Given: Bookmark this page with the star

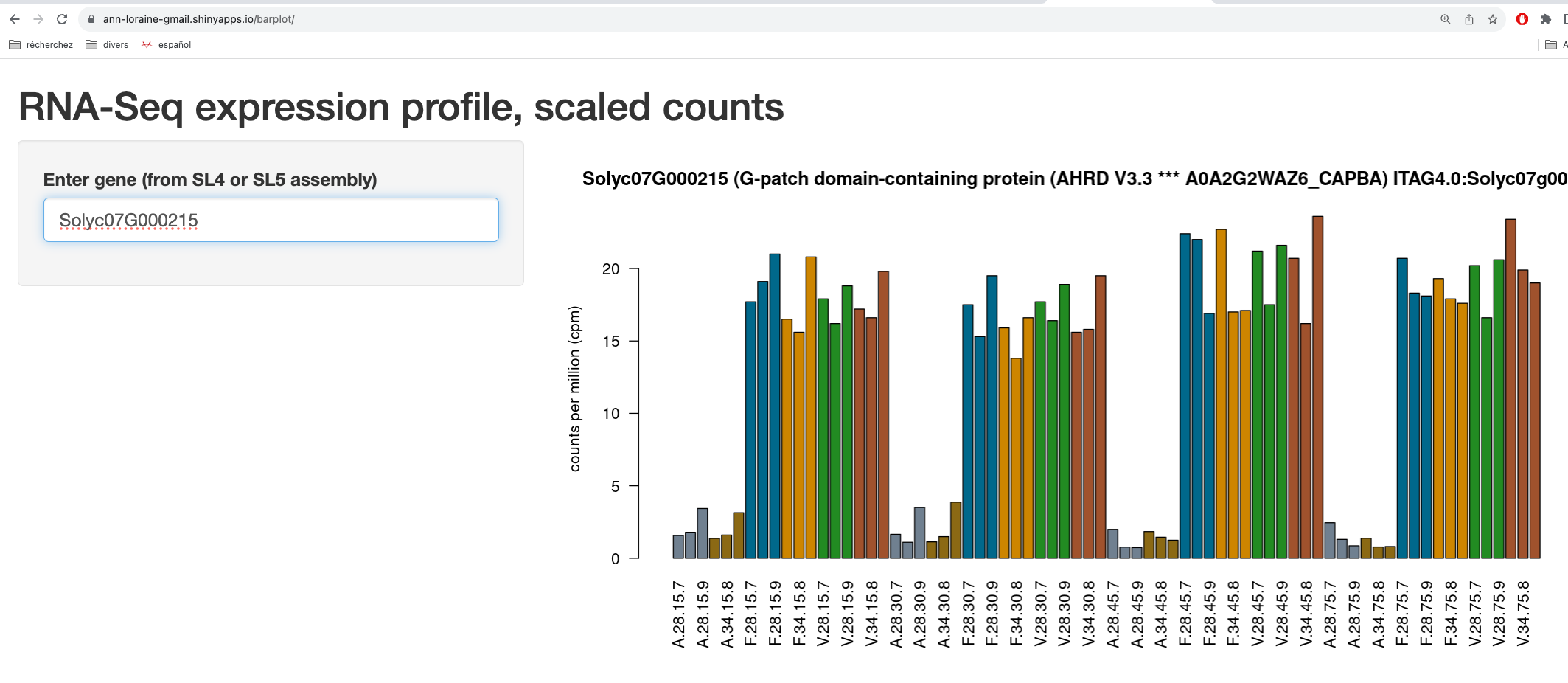Looking at the screenshot, I should [x=1492, y=19].
